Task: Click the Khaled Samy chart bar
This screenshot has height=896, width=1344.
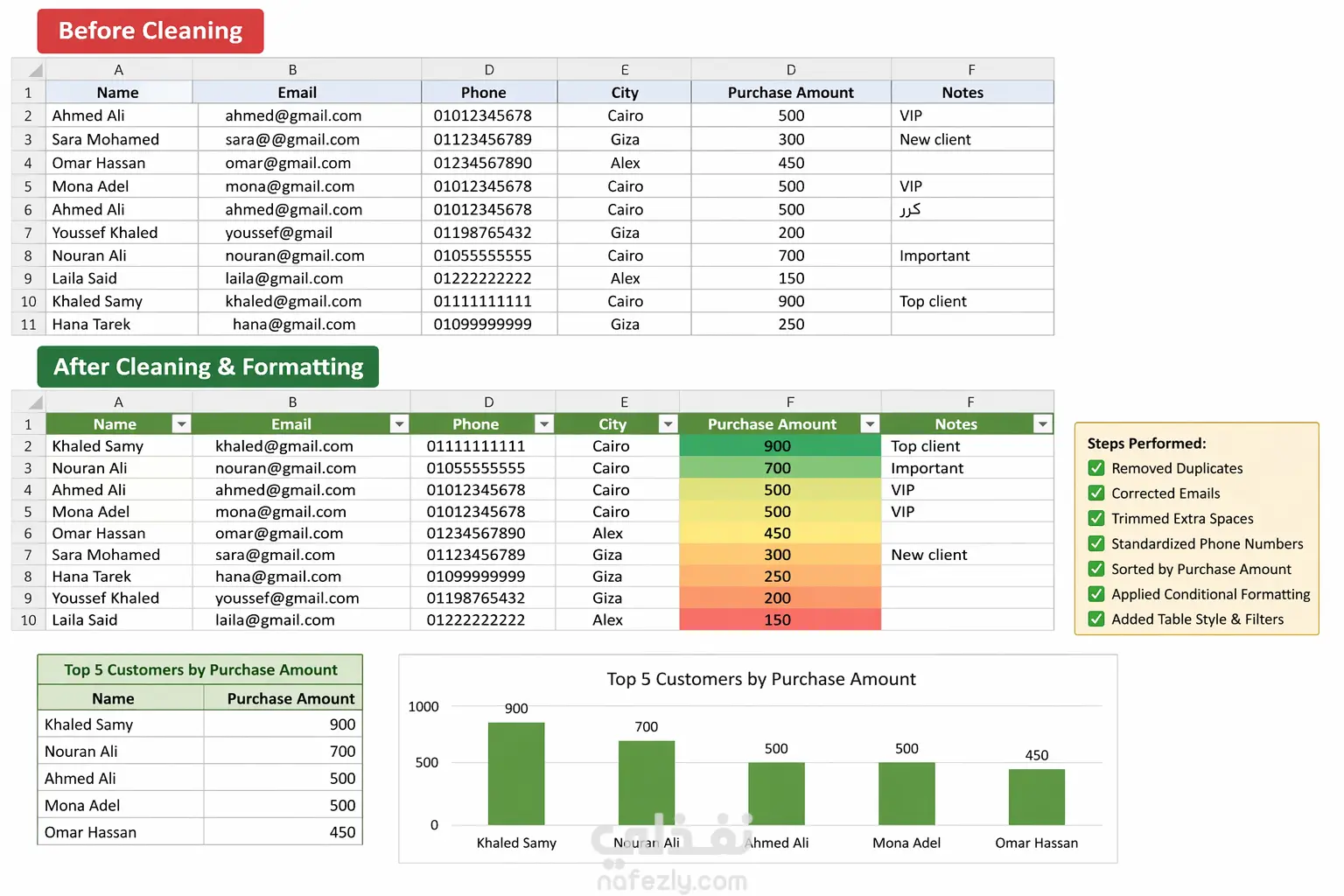Action: 516,773
